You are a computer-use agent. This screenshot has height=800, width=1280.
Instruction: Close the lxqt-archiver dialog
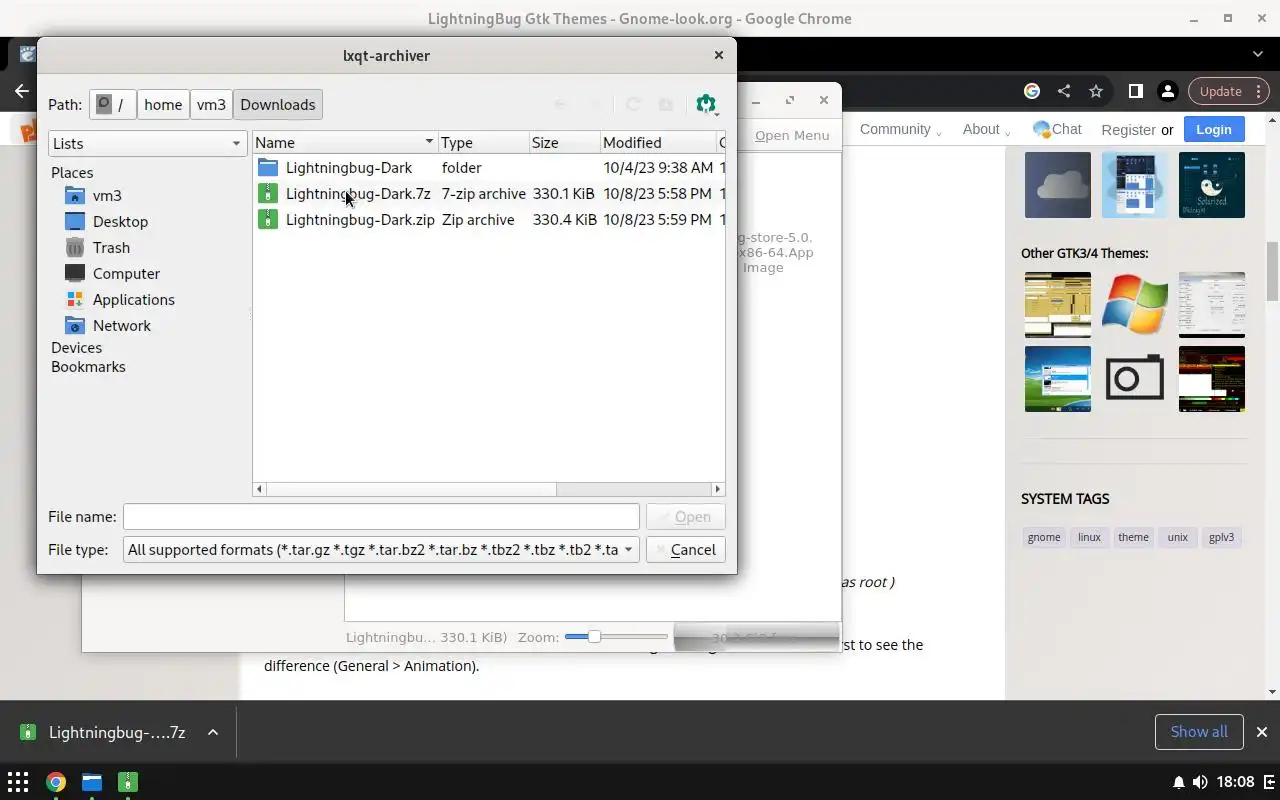pos(718,55)
